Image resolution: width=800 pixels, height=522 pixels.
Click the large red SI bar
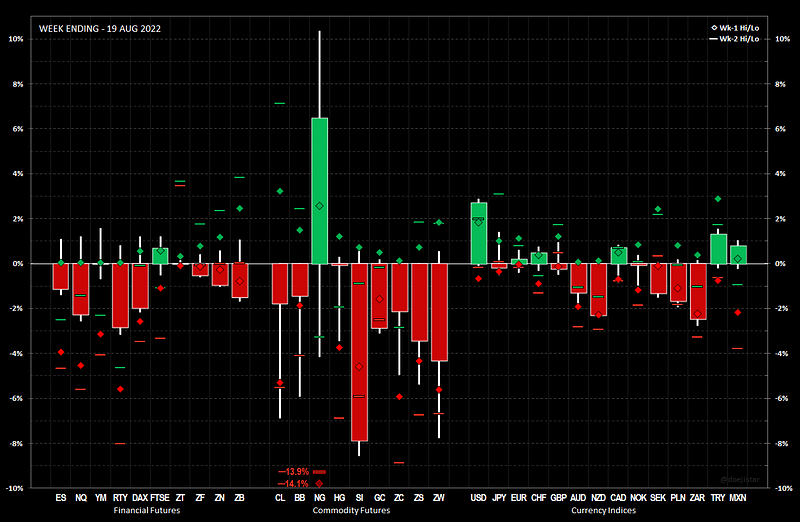(x=359, y=350)
